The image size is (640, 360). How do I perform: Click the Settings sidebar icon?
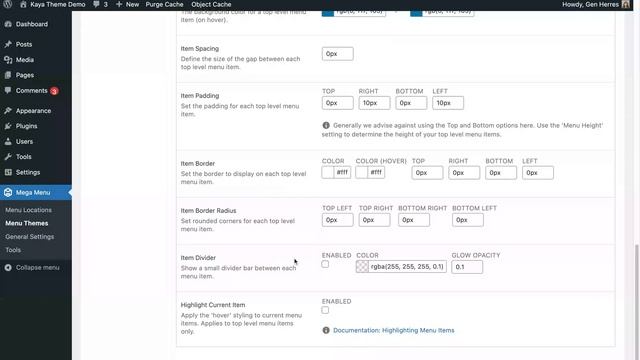[x=8, y=172]
